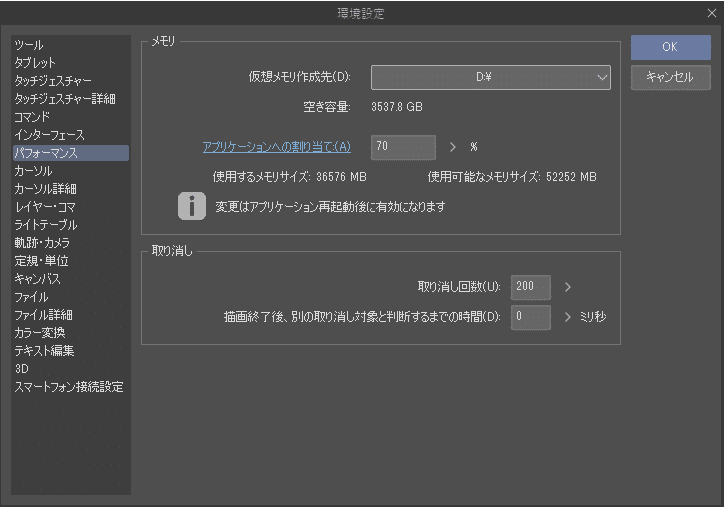
Task: Click 使用するメモリサイズ: 36576 MB text
Action: click(289, 177)
